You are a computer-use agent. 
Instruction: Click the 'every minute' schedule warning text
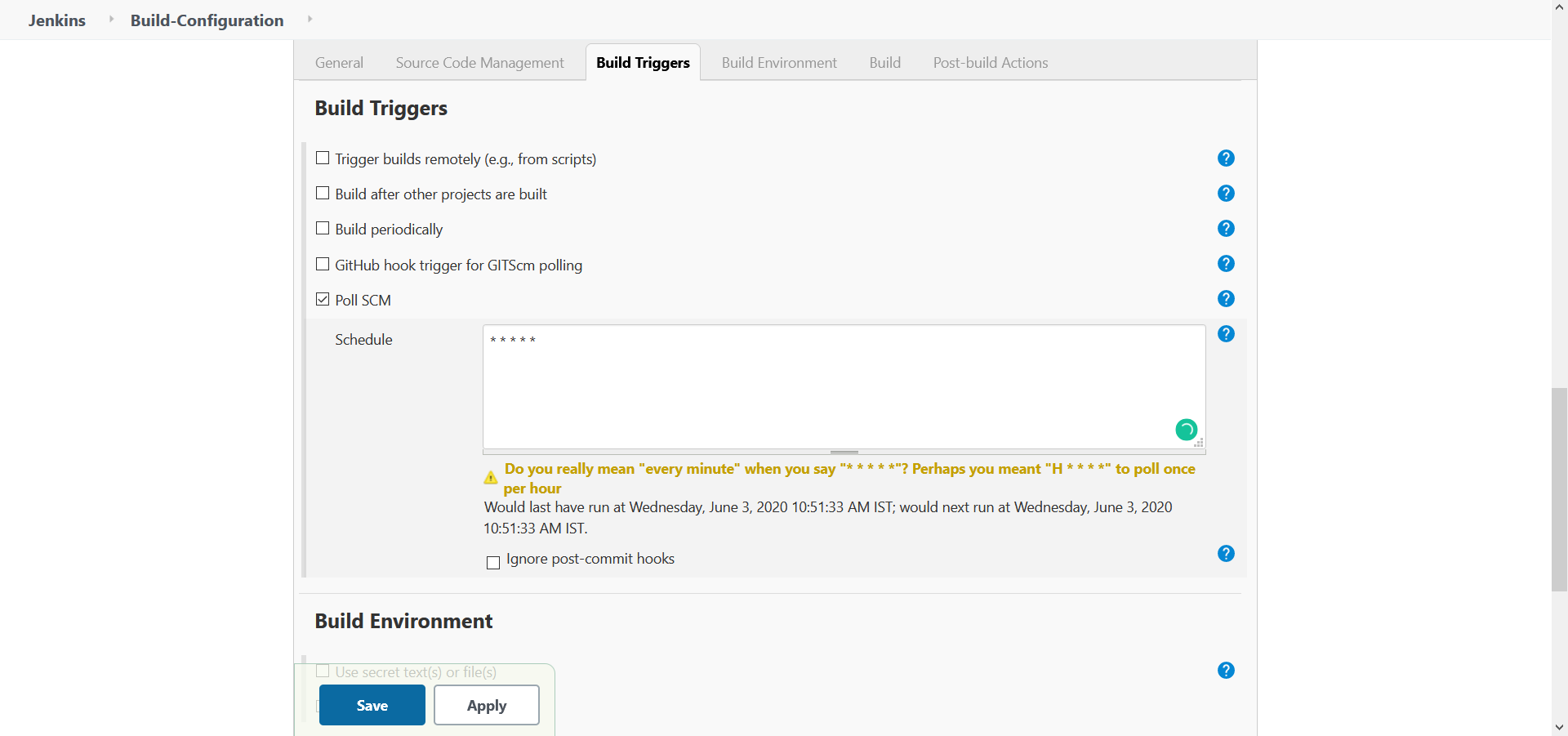tap(849, 479)
